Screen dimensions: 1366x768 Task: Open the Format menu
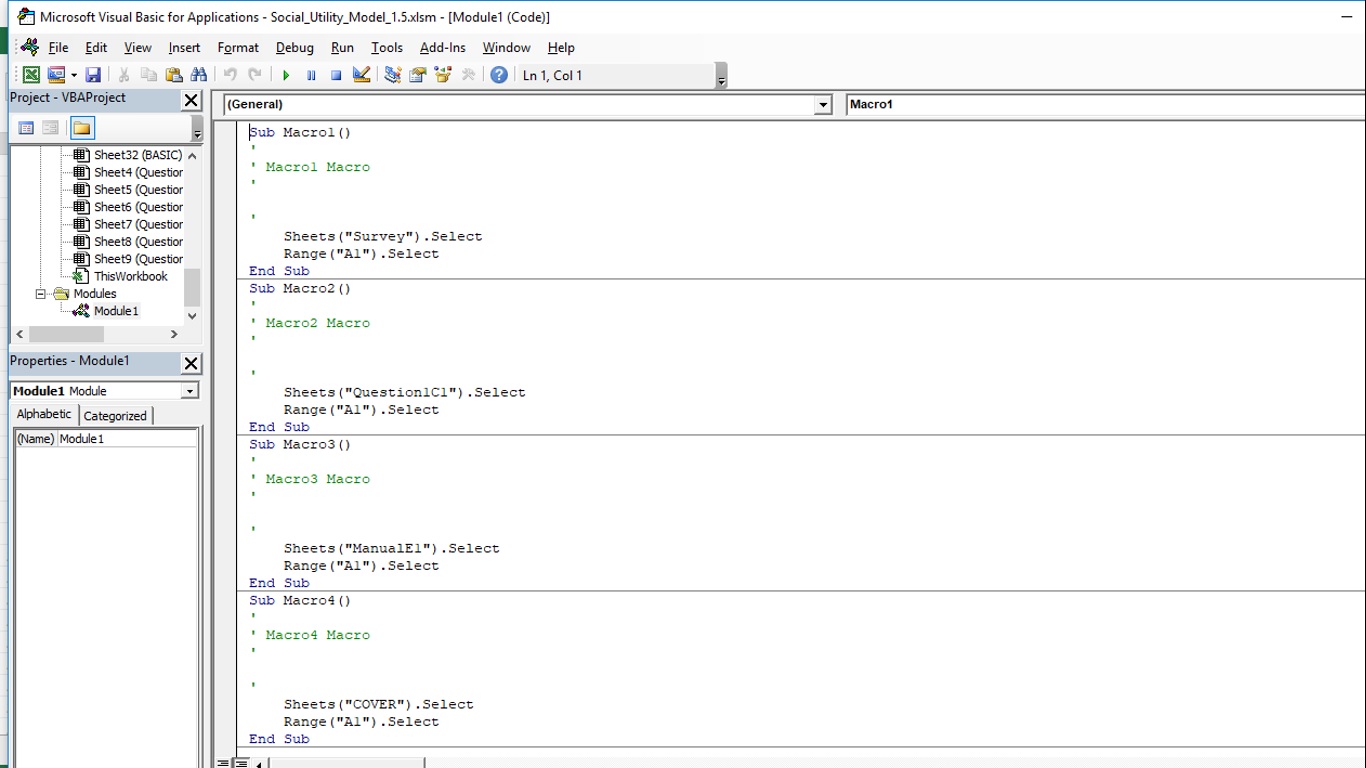point(238,47)
